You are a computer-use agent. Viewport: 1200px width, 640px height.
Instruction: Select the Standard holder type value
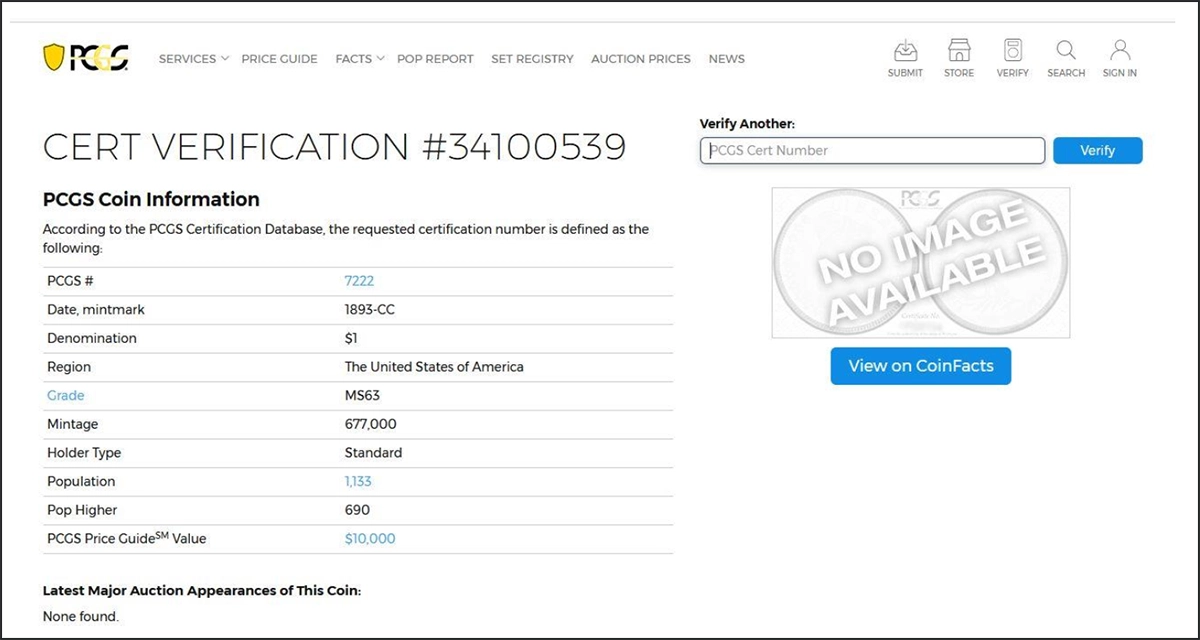[x=373, y=453]
